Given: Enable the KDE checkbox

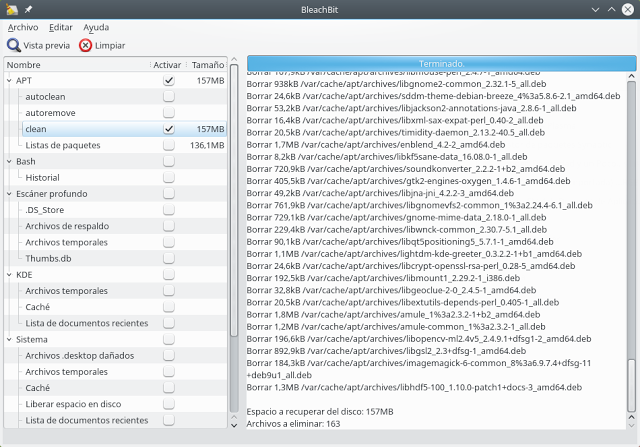Looking at the screenshot, I should (x=169, y=274).
